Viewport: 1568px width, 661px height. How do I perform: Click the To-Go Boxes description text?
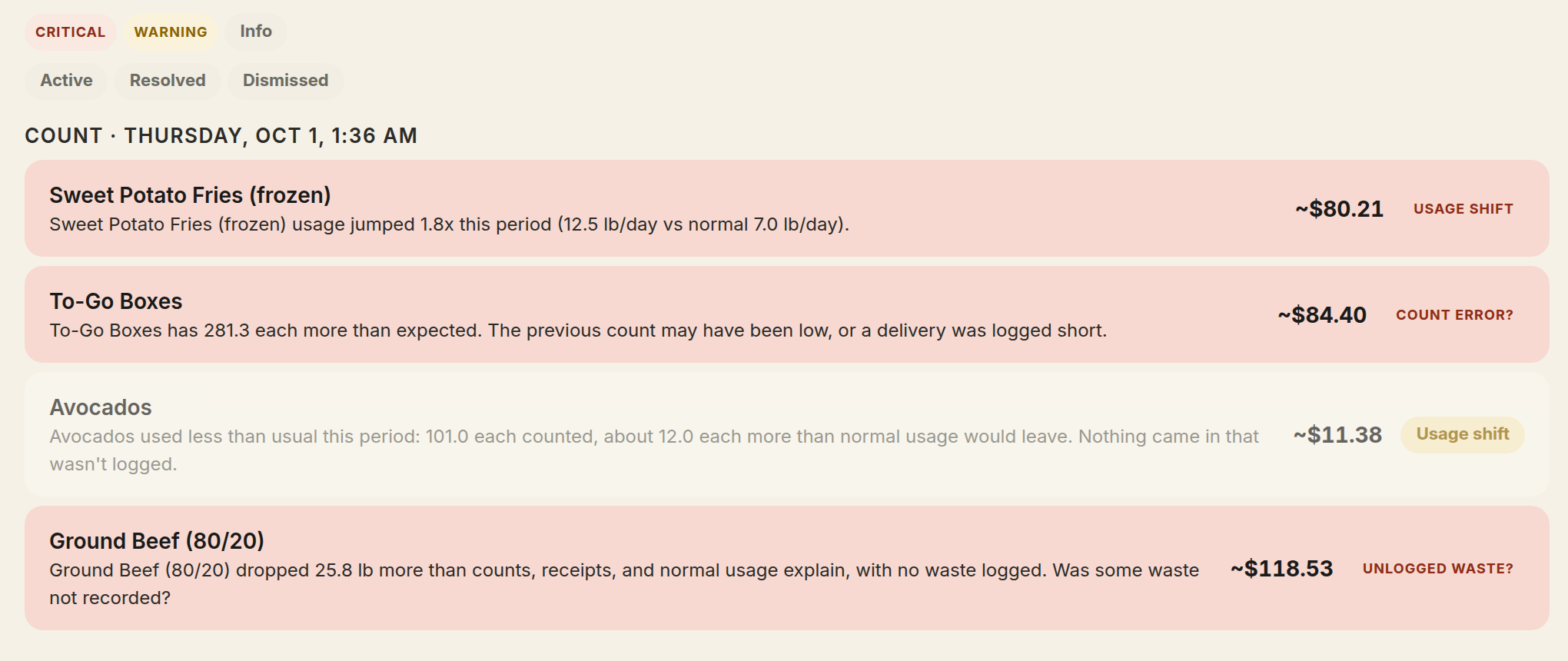click(x=578, y=330)
